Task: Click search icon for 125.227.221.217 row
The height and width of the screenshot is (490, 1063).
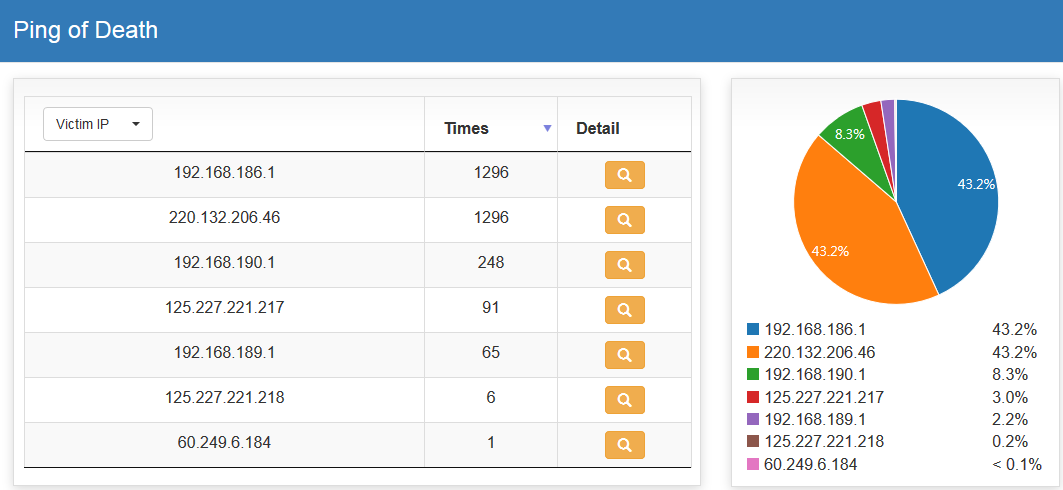Action: coord(624,310)
